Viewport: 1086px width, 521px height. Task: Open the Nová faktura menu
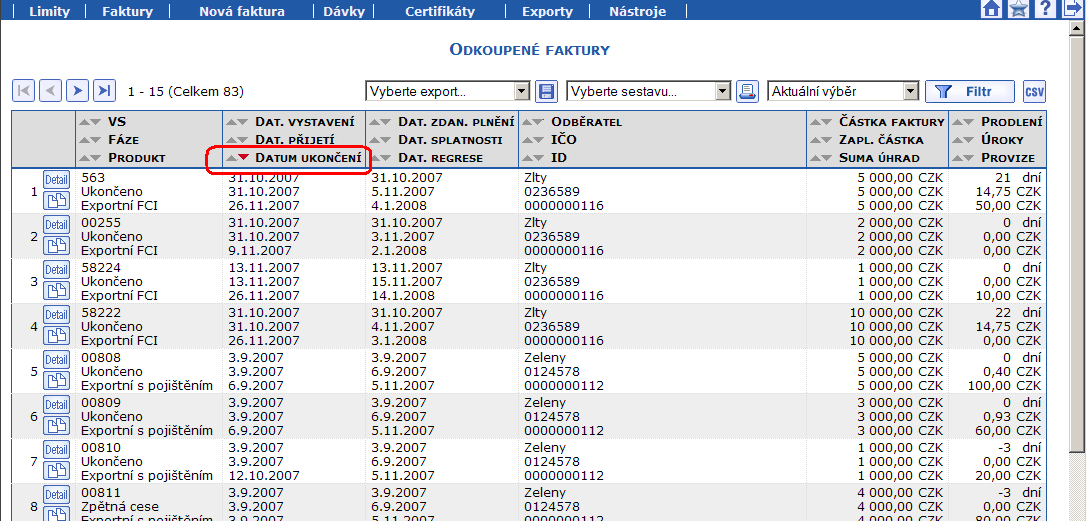point(242,12)
